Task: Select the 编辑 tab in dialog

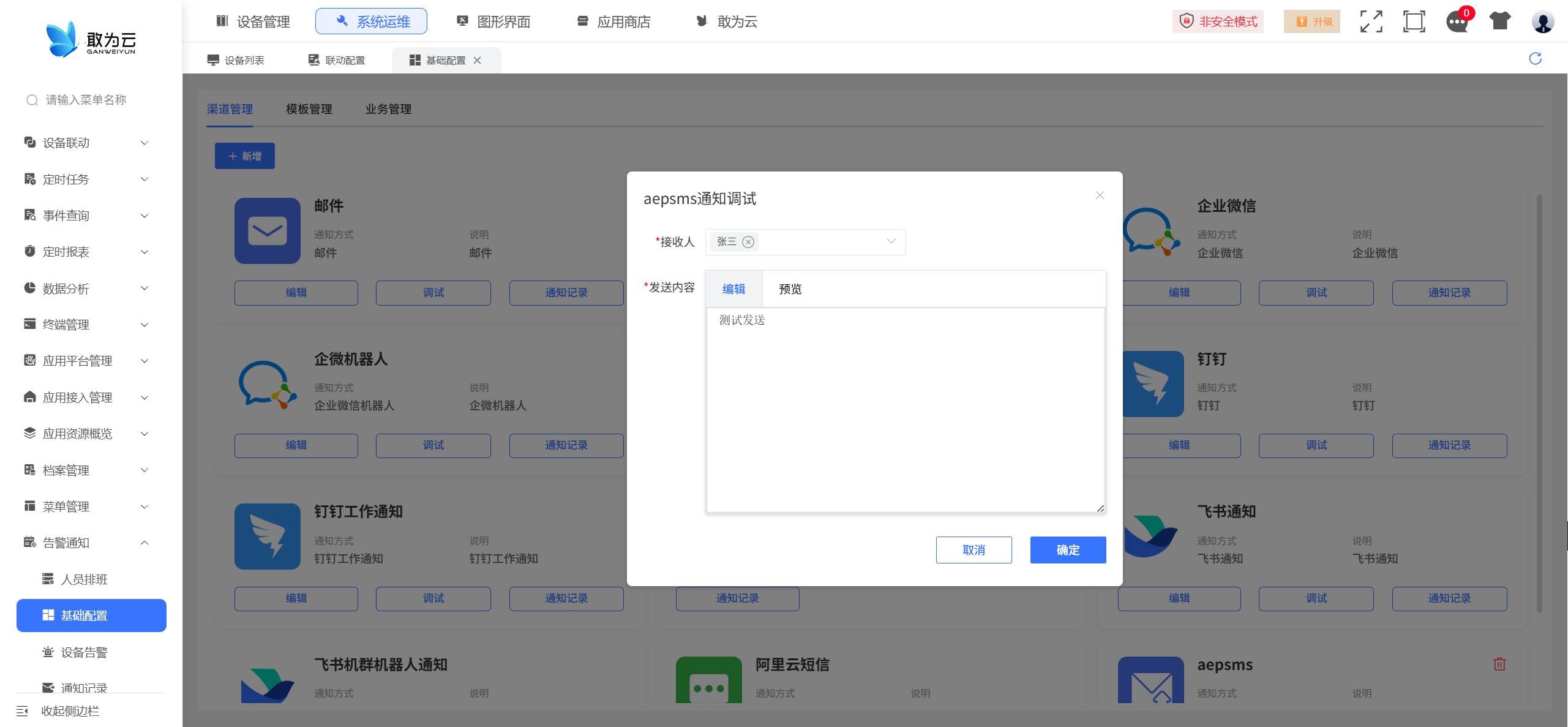Action: click(x=734, y=289)
